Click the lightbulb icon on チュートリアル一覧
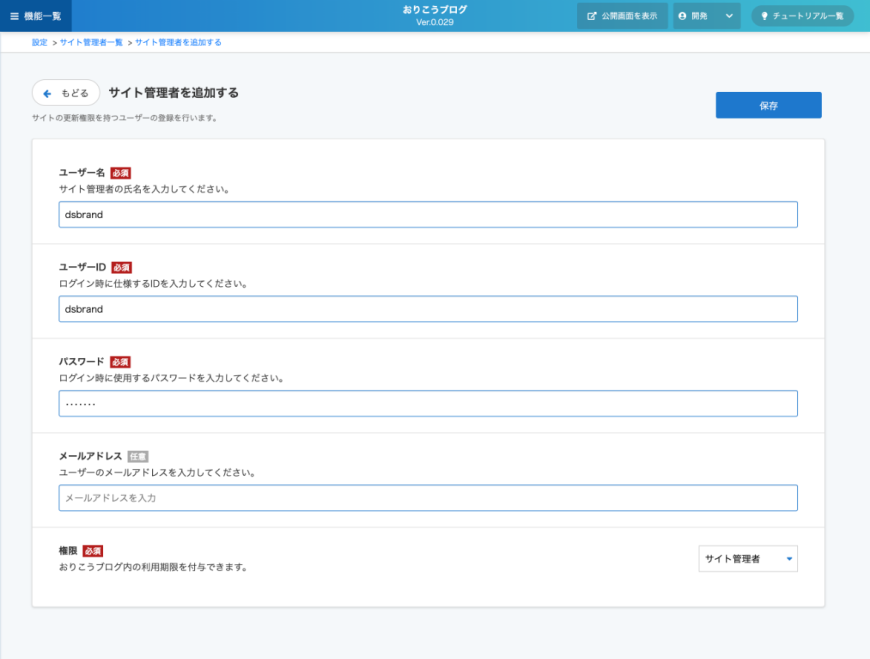The height and width of the screenshot is (659, 870). click(765, 16)
